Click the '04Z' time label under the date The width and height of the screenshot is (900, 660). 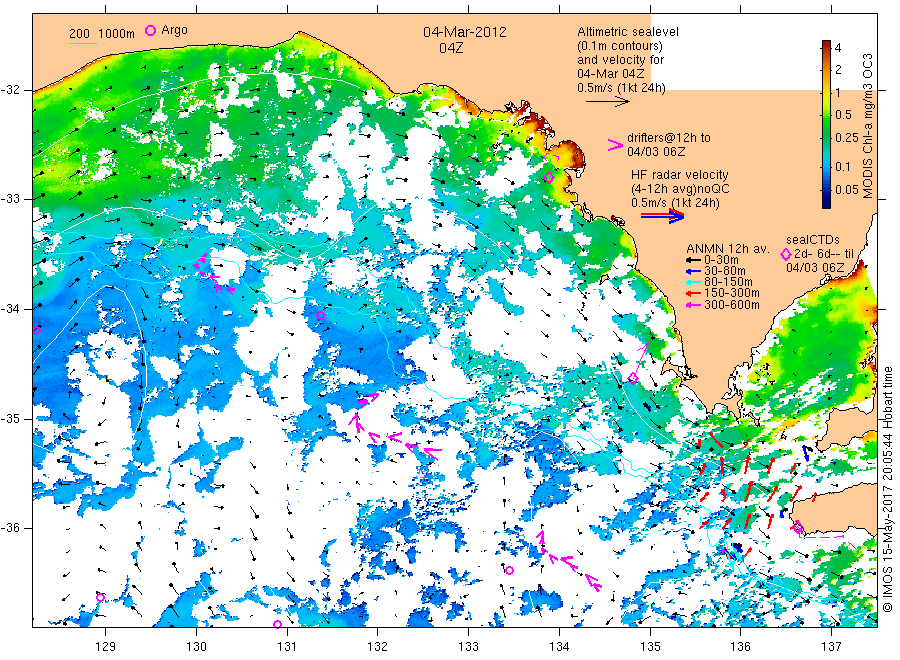(451, 48)
